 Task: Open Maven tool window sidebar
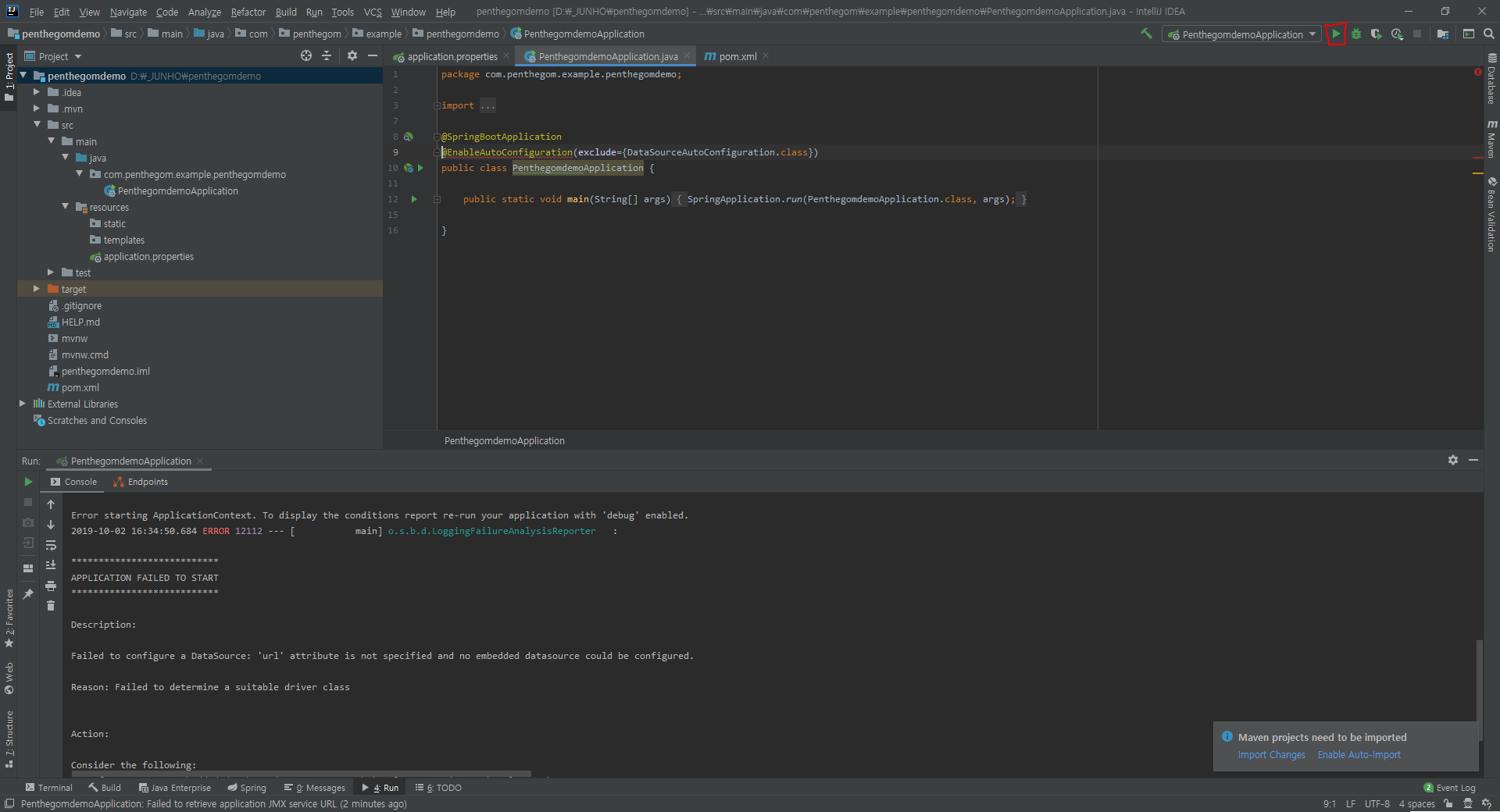[x=1491, y=139]
